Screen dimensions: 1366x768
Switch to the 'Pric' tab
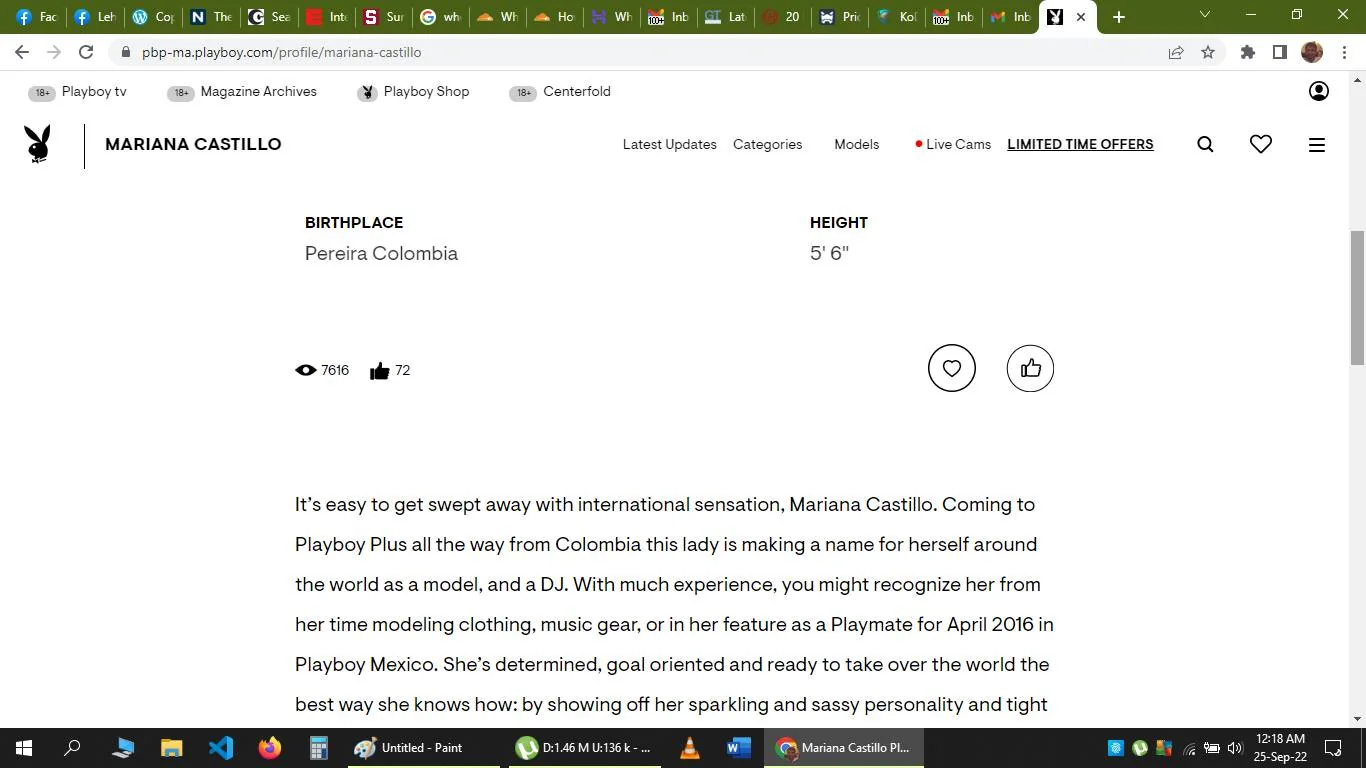(x=839, y=17)
